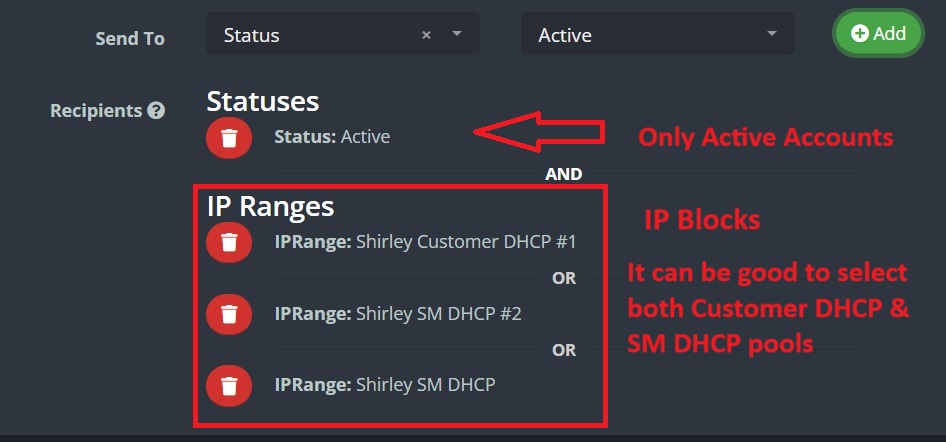Remove the last Shirley SM DHCP range
The width and height of the screenshot is (946, 442).
229,385
